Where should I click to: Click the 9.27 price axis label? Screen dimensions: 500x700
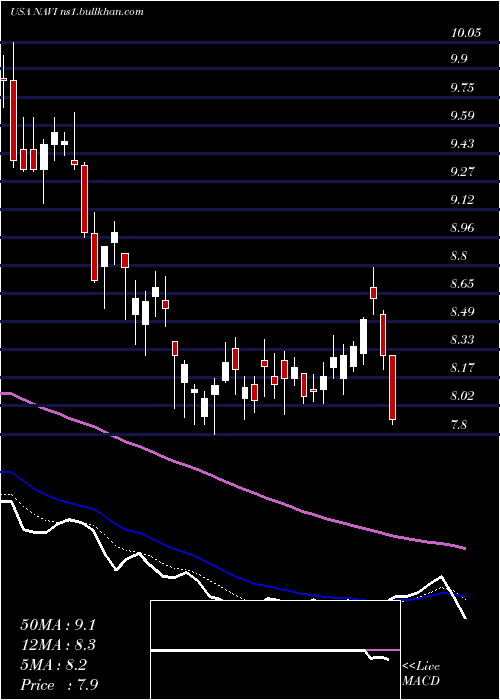click(x=462, y=171)
